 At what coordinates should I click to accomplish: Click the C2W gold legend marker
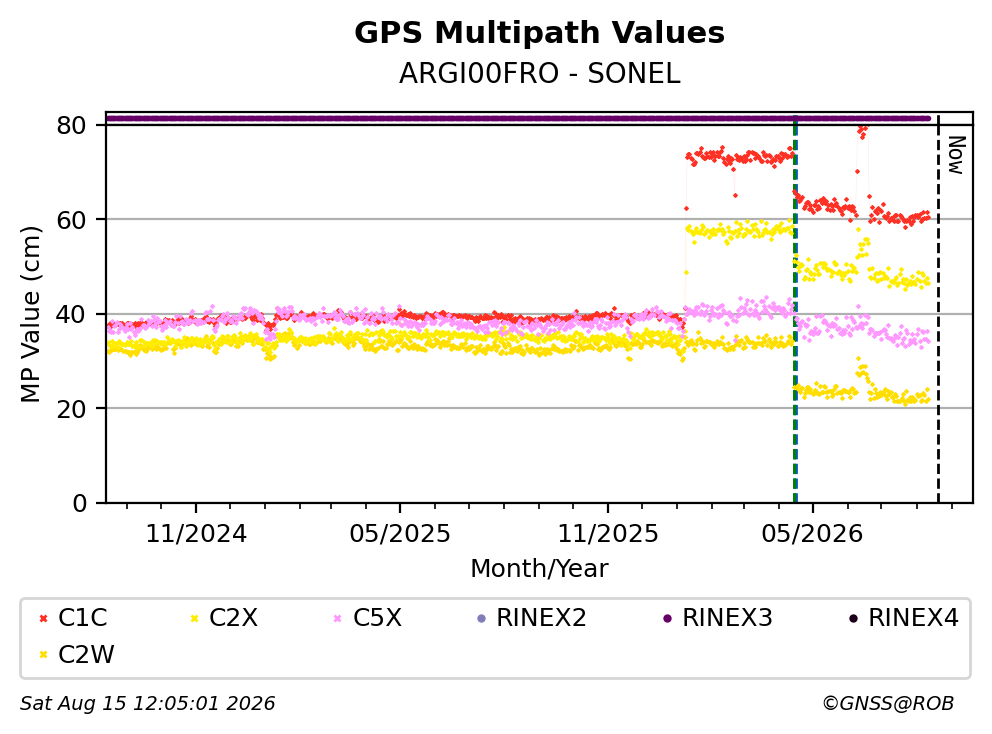pyautogui.click(x=43, y=655)
